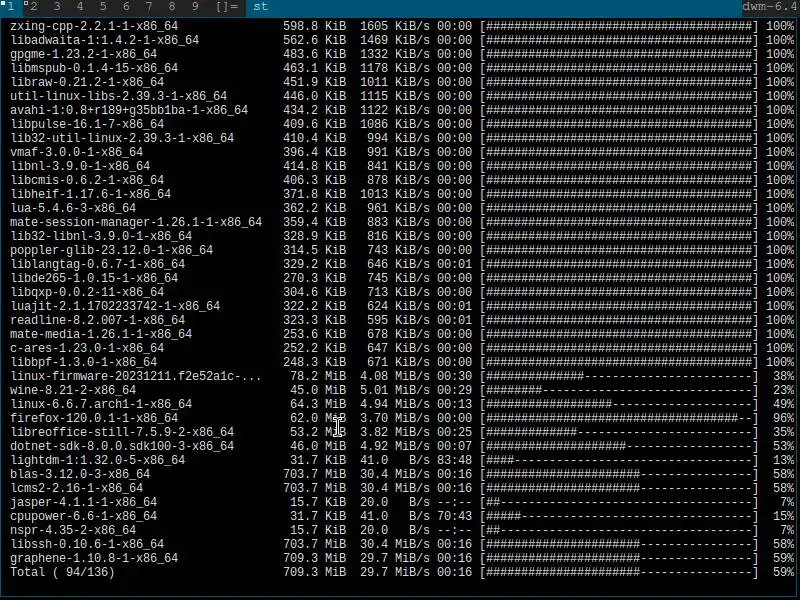
Task: Click libraw-0.21.2-1-x86_64 package name
Action: click(87, 82)
